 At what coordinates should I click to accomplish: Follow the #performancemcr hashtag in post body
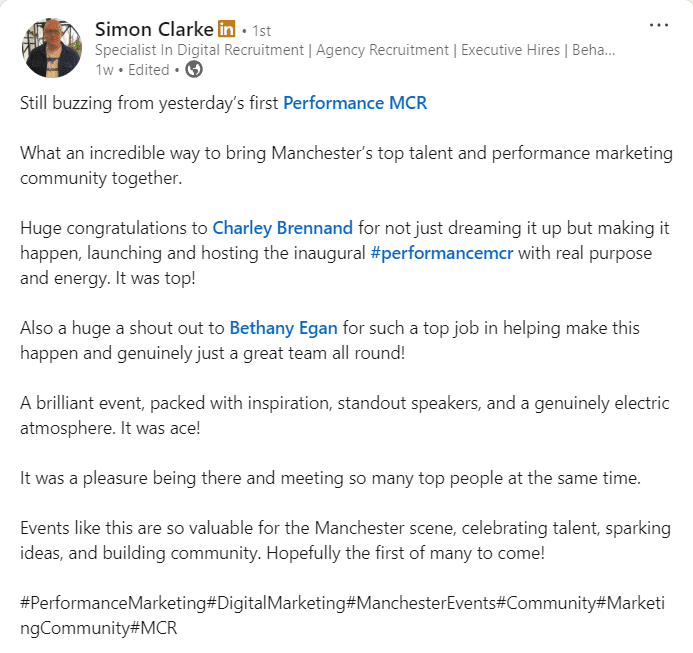pos(441,253)
